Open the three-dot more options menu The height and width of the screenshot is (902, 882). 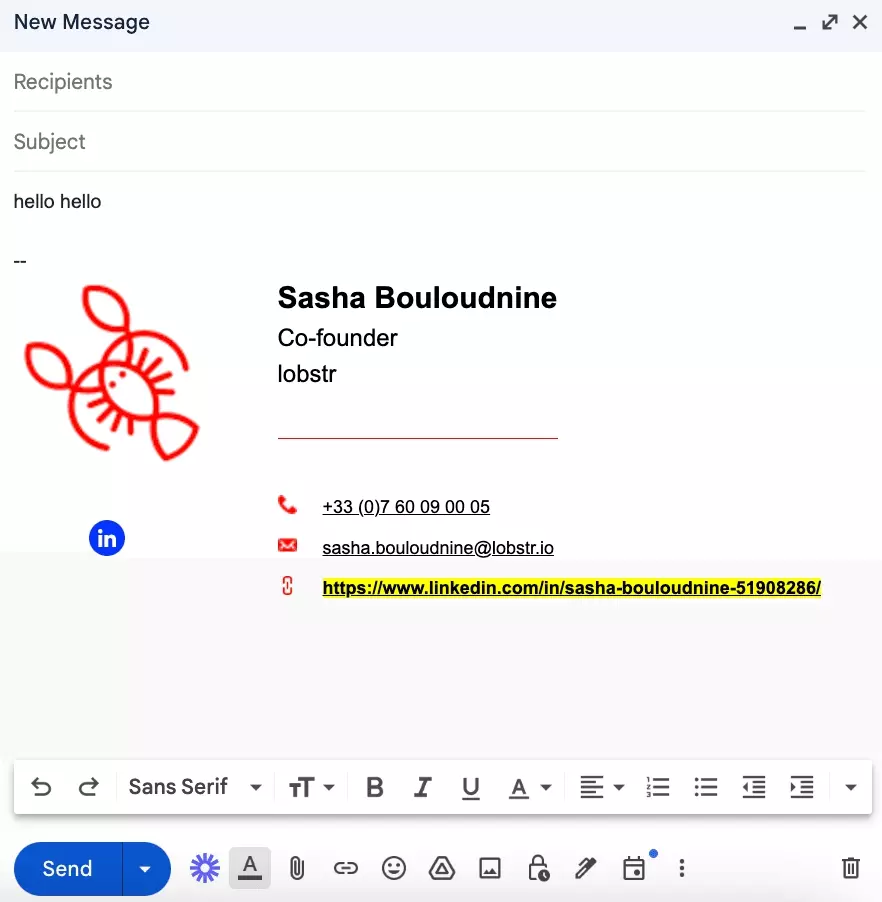pyautogui.click(x=682, y=868)
